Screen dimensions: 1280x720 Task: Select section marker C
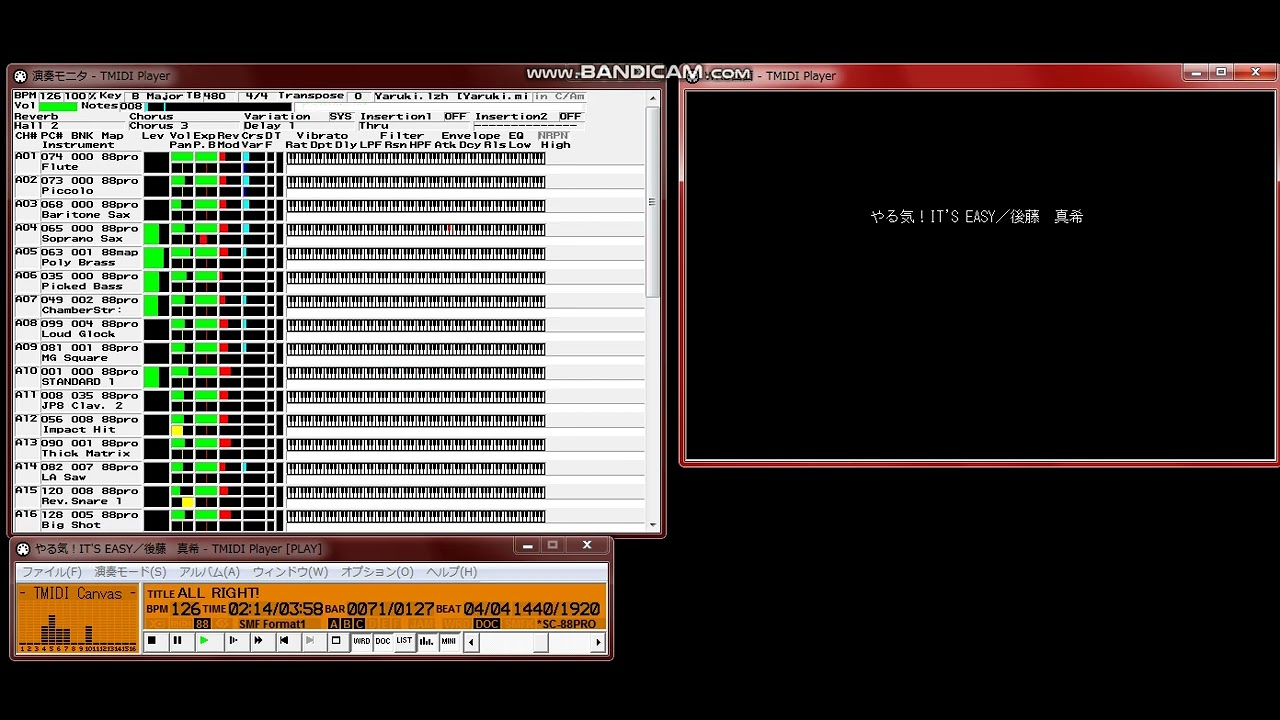(x=359, y=624)
